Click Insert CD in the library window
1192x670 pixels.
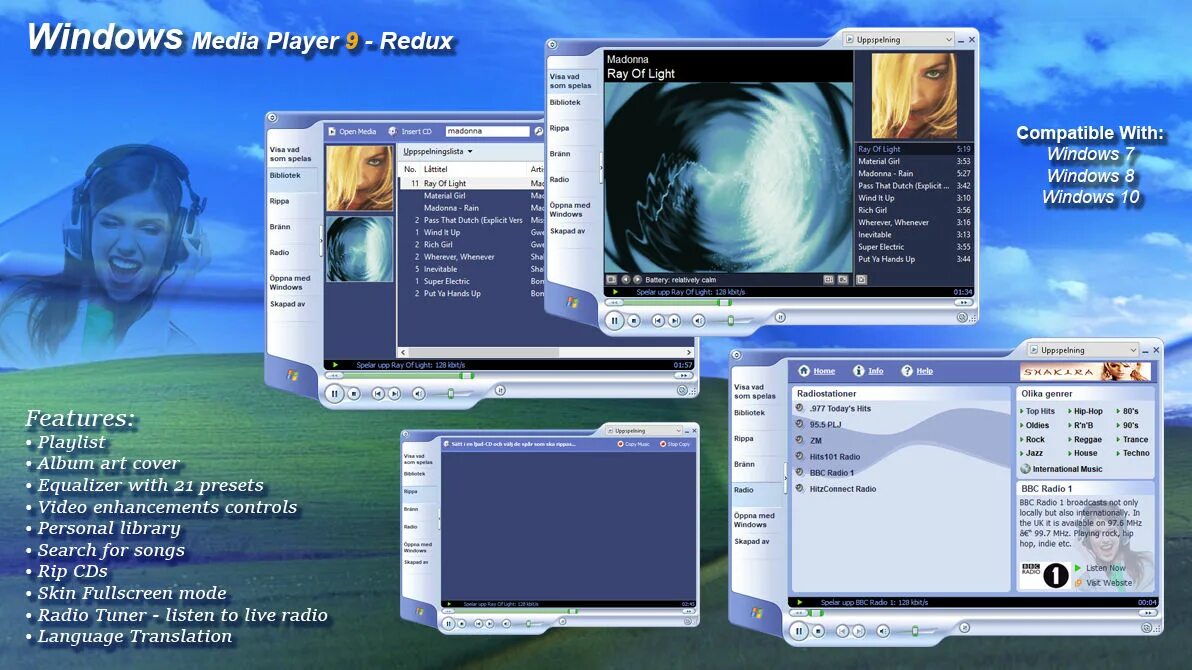pos(410,132)
